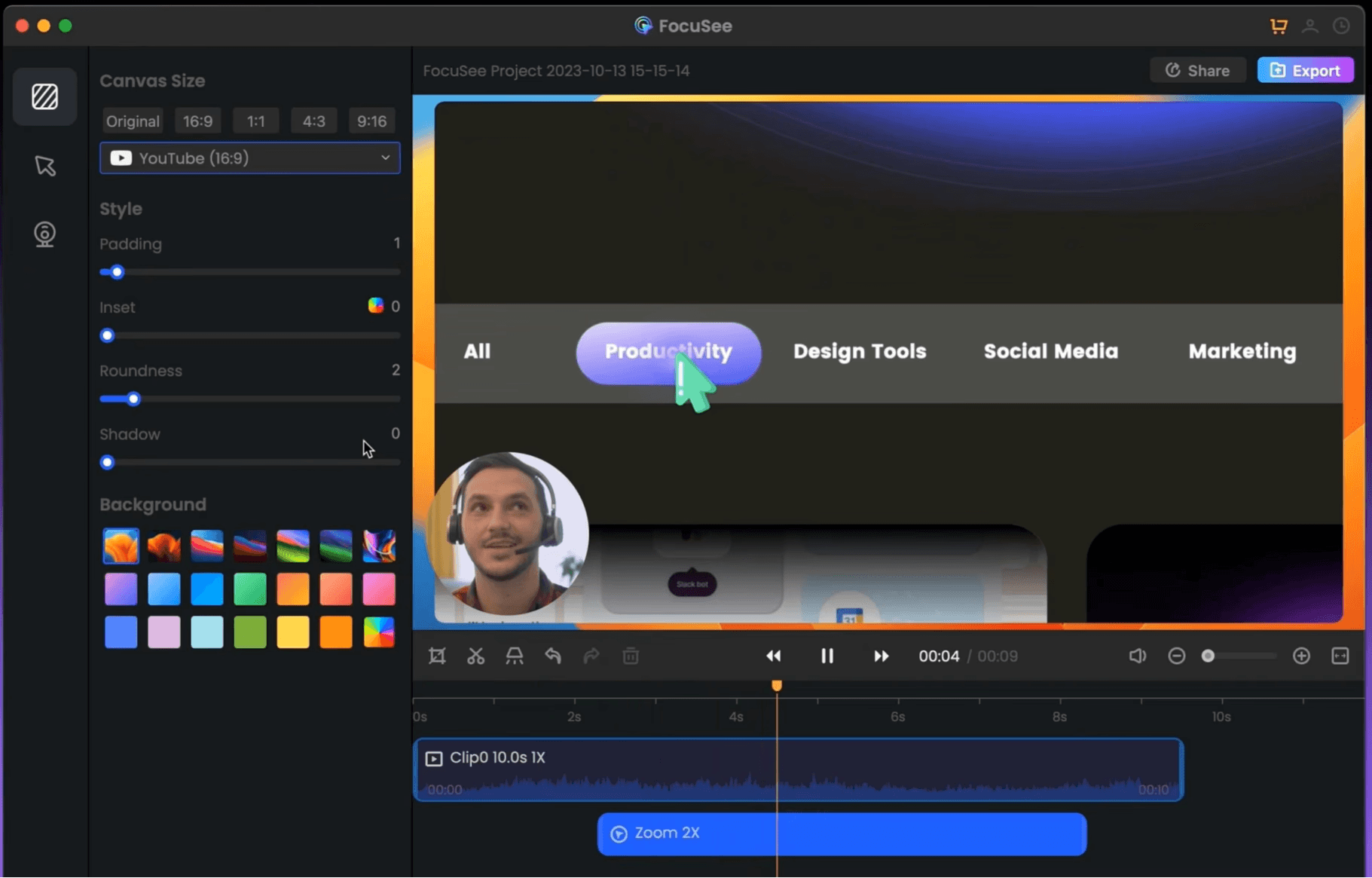Open the multicolor custom color swatch

[x=379, y=632]
